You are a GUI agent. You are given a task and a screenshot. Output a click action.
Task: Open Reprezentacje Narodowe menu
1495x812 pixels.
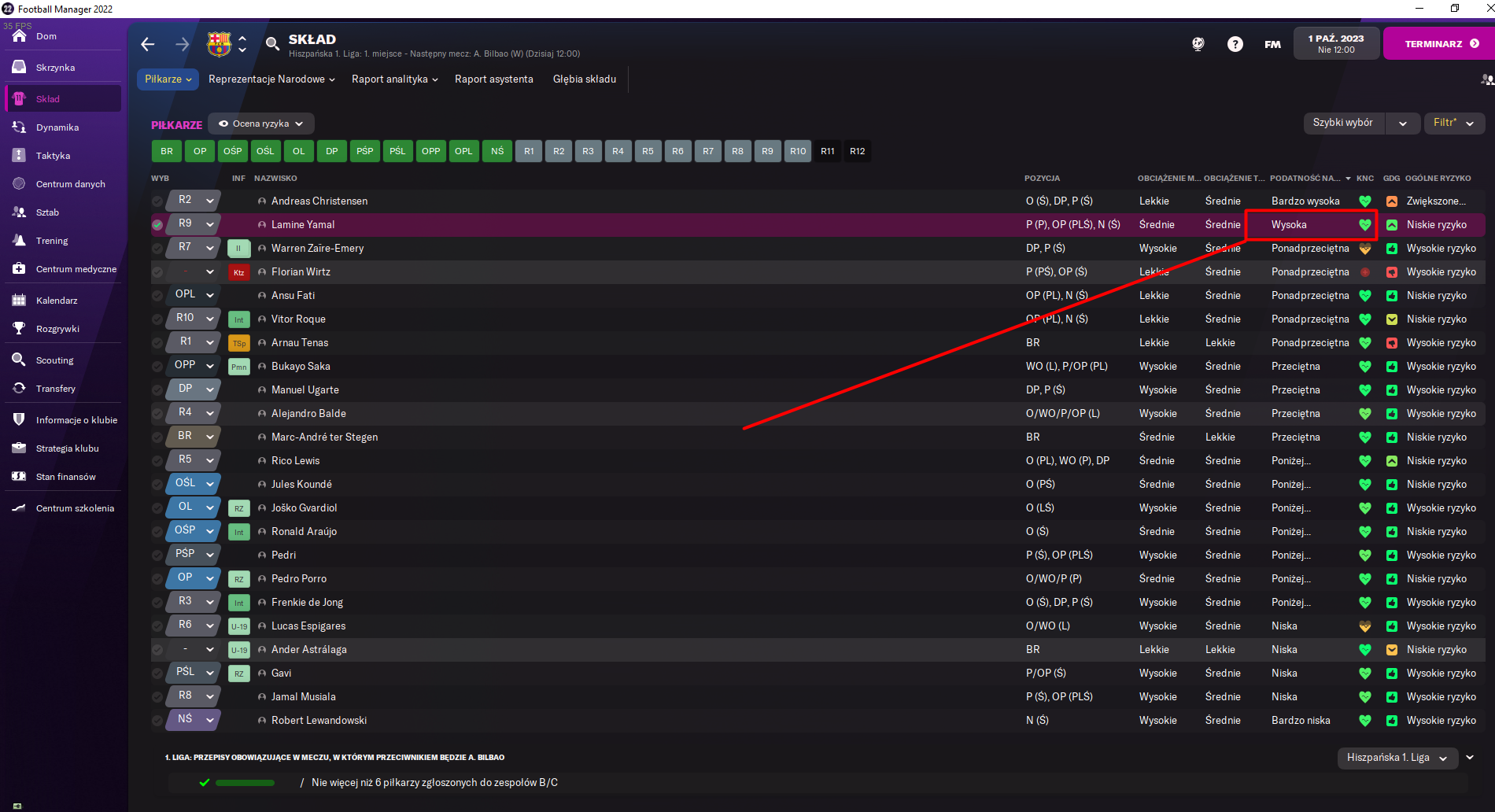(x=271, y=79)
